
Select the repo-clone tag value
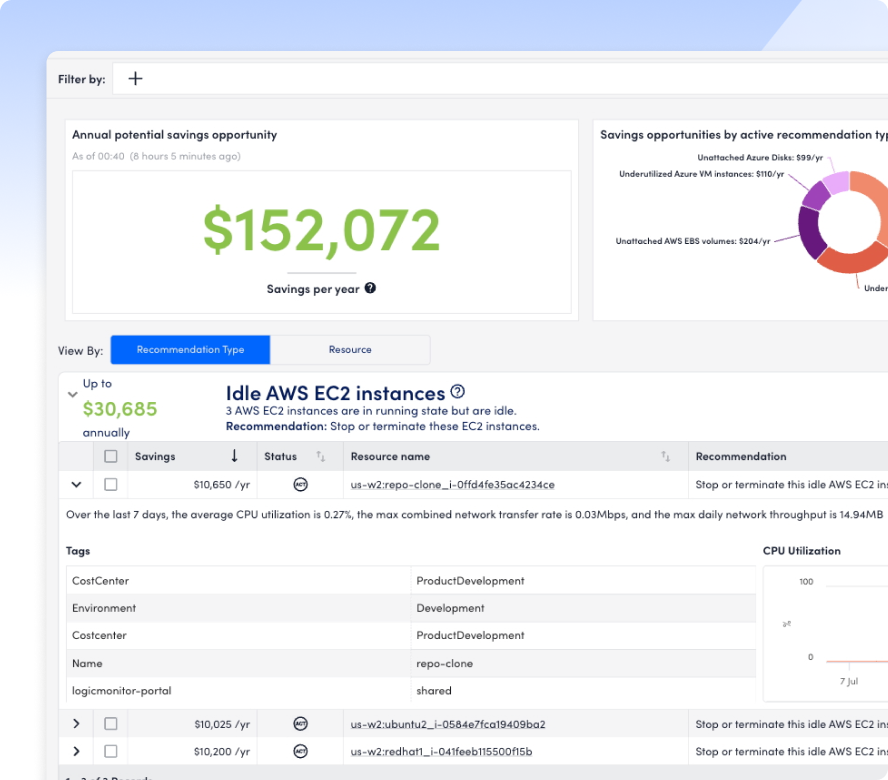445,663
